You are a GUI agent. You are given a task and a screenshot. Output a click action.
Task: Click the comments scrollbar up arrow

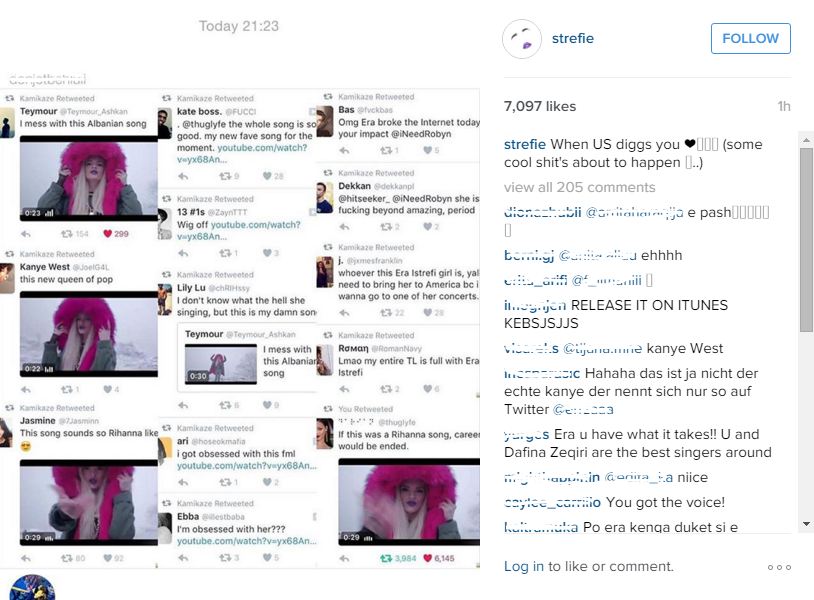coord(806,140)
